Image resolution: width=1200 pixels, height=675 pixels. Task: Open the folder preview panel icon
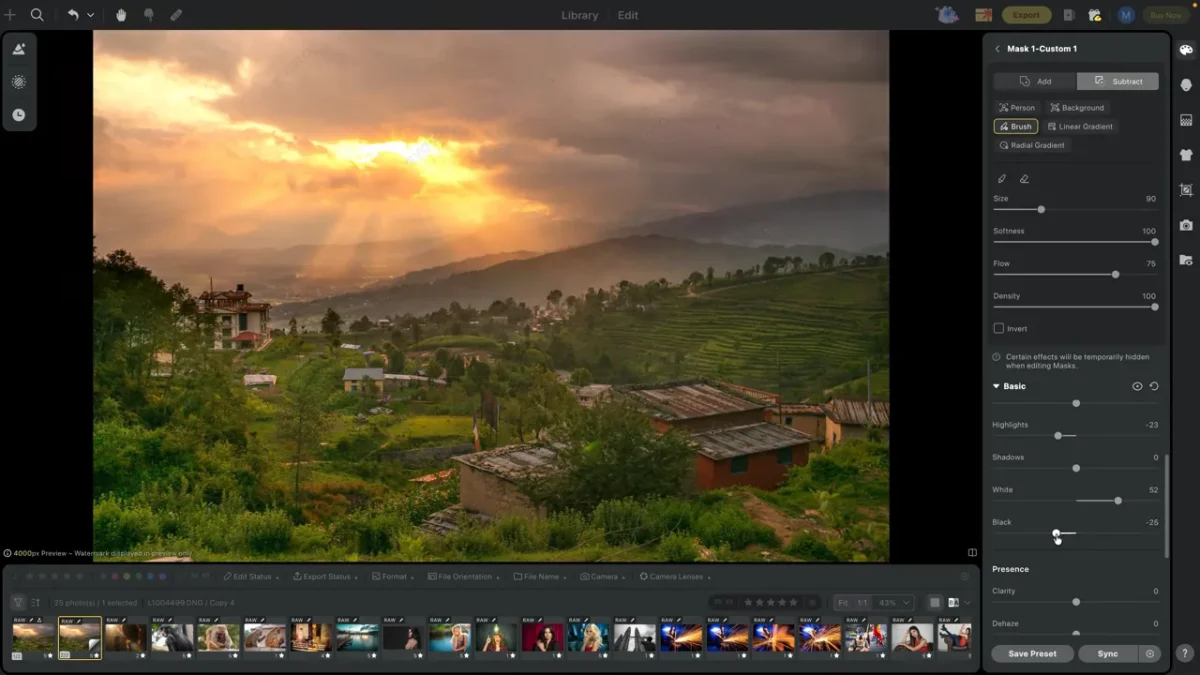point(1186,260)
